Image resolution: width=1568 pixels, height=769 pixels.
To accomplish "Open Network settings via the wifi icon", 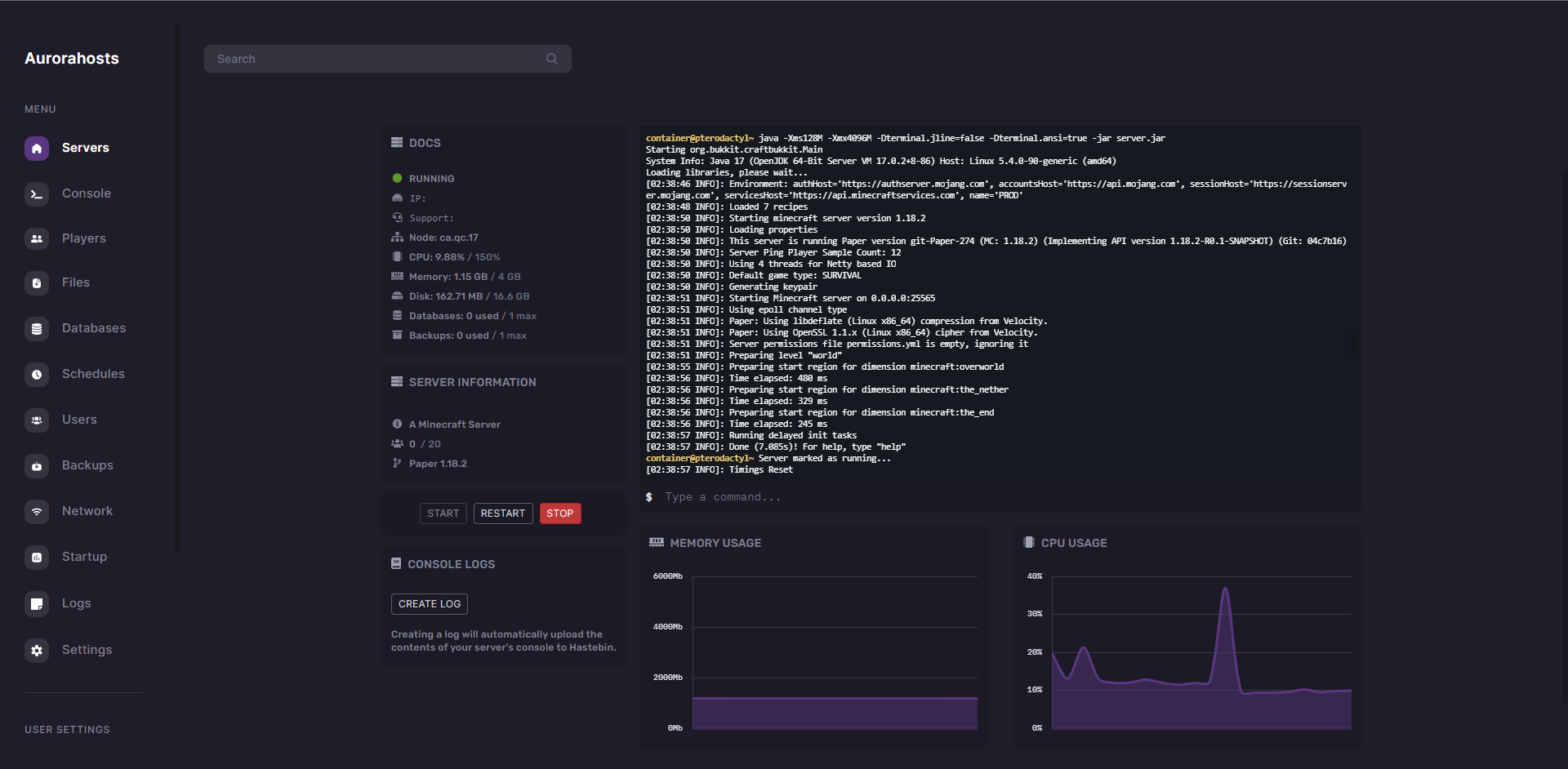I will (37, 511).
